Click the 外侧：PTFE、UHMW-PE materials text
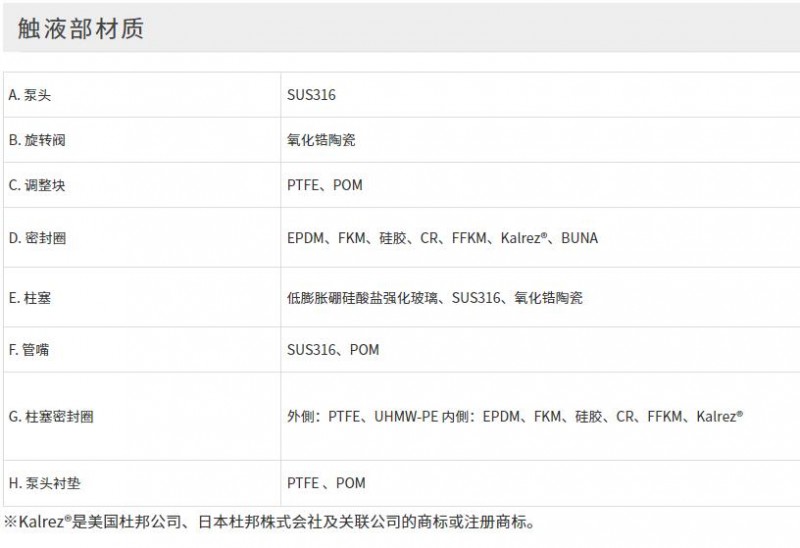This screenshot has width=800, height=548. [363, 417]
